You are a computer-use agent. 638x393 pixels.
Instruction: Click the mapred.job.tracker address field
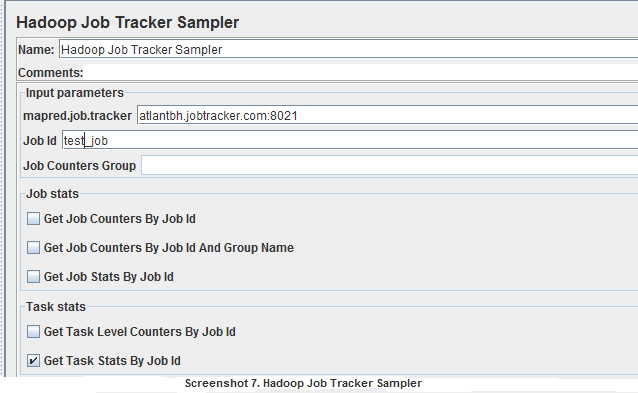(387, 116)
